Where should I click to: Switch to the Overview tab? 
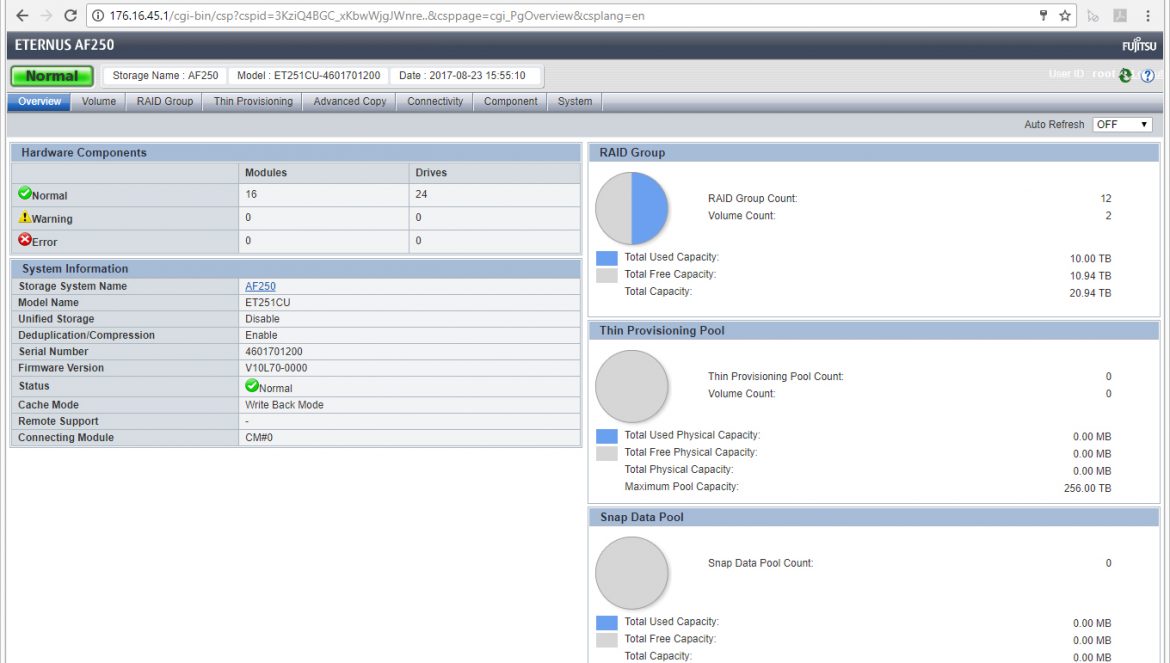click(40, 101)
